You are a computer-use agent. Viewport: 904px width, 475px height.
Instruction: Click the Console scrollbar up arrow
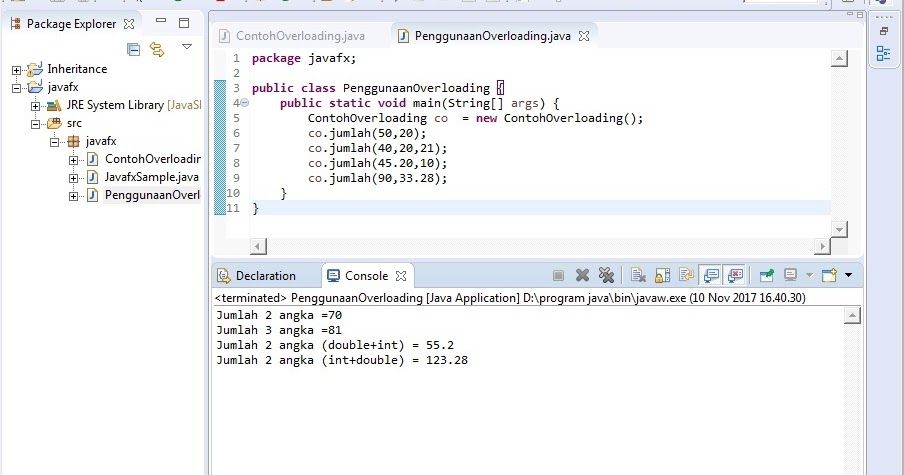click(x=852, y=315)
